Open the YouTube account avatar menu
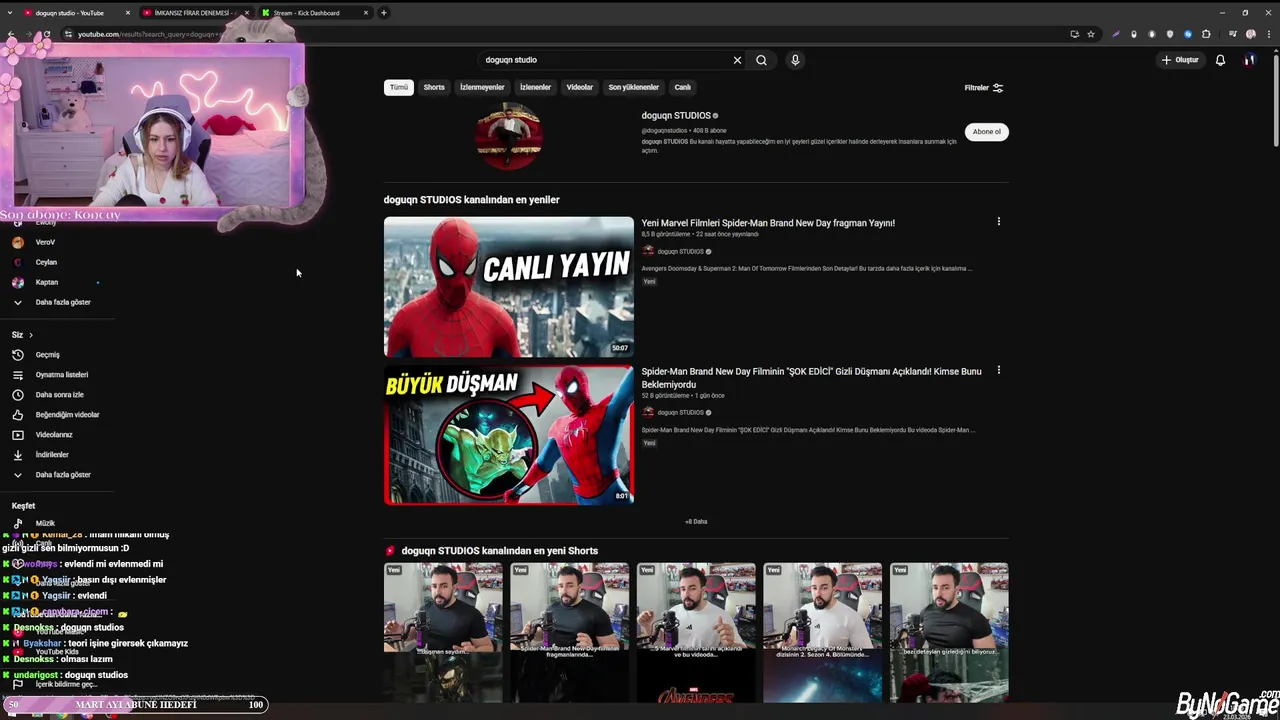 (x=1249, y=60)
